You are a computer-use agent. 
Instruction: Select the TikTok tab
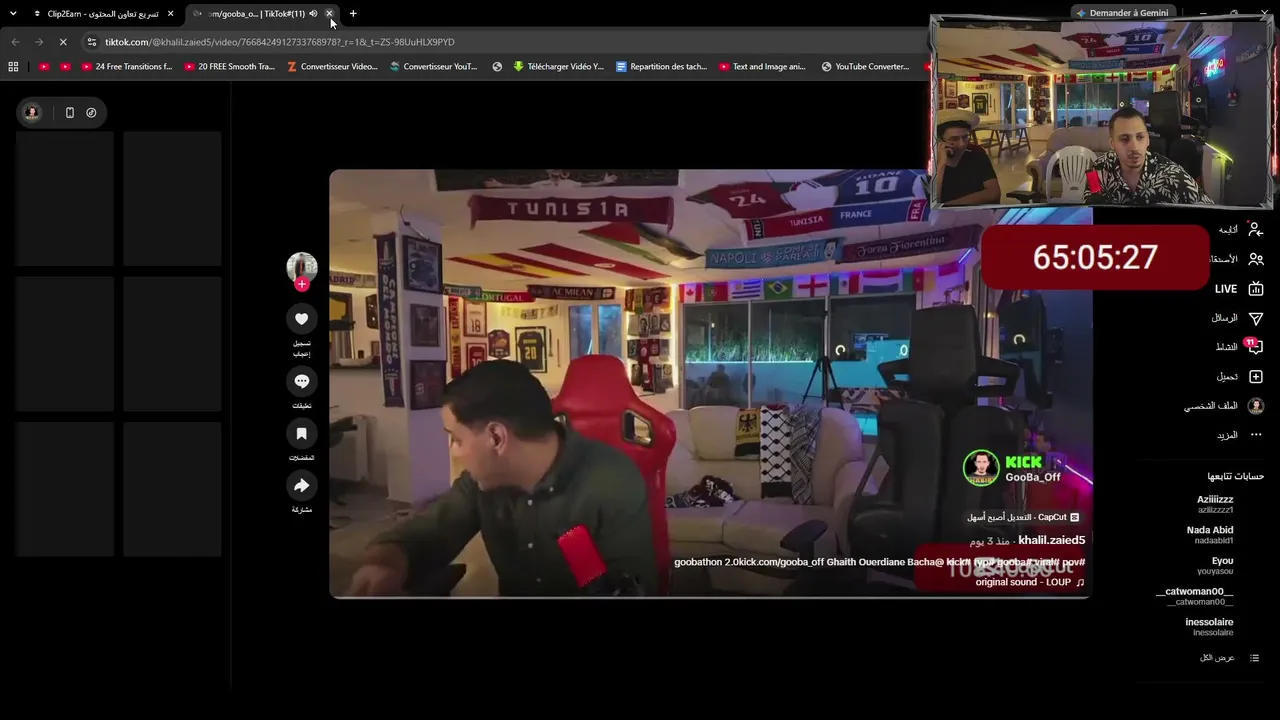pyautogui.click(x=263, y=14)
